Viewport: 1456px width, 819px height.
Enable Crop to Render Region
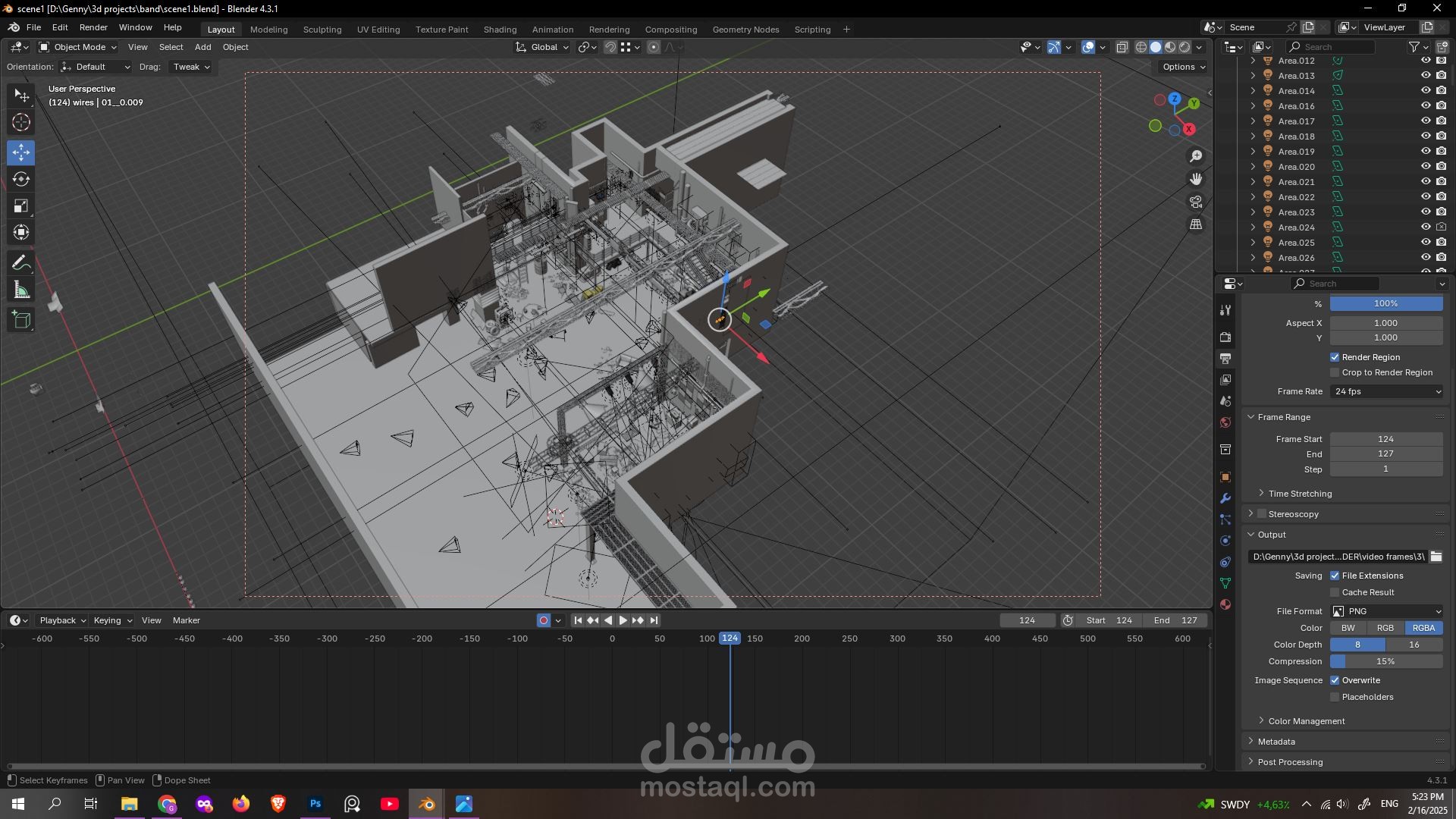tap(1335, 372)
